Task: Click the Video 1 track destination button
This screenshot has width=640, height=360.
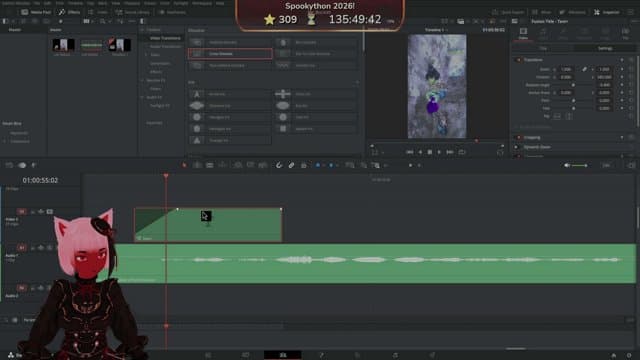Action: 22,211
